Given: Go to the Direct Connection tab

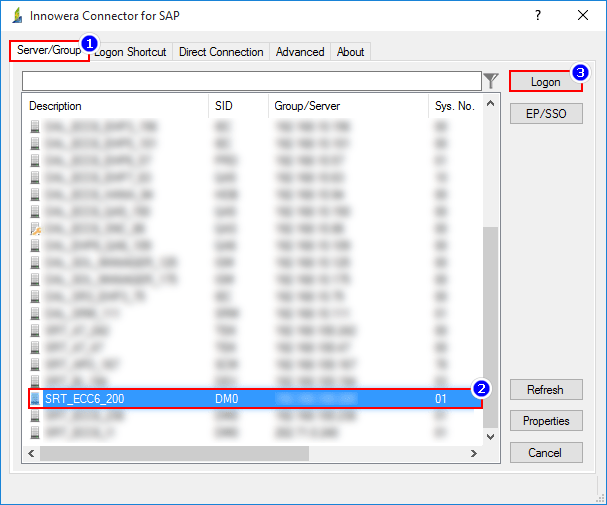Looking at the screenshot, I should click(x=221, y=52).
